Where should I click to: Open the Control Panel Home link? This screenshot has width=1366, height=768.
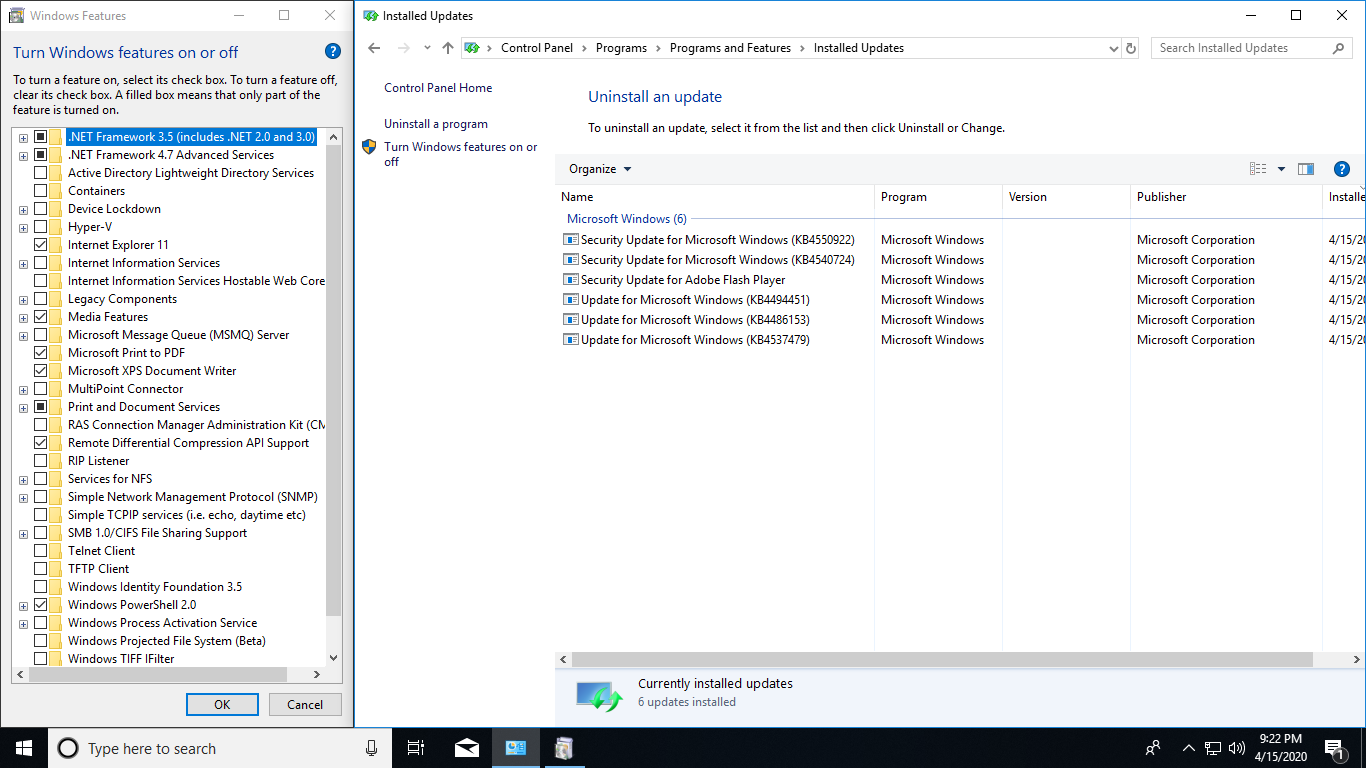pos(438,88)
